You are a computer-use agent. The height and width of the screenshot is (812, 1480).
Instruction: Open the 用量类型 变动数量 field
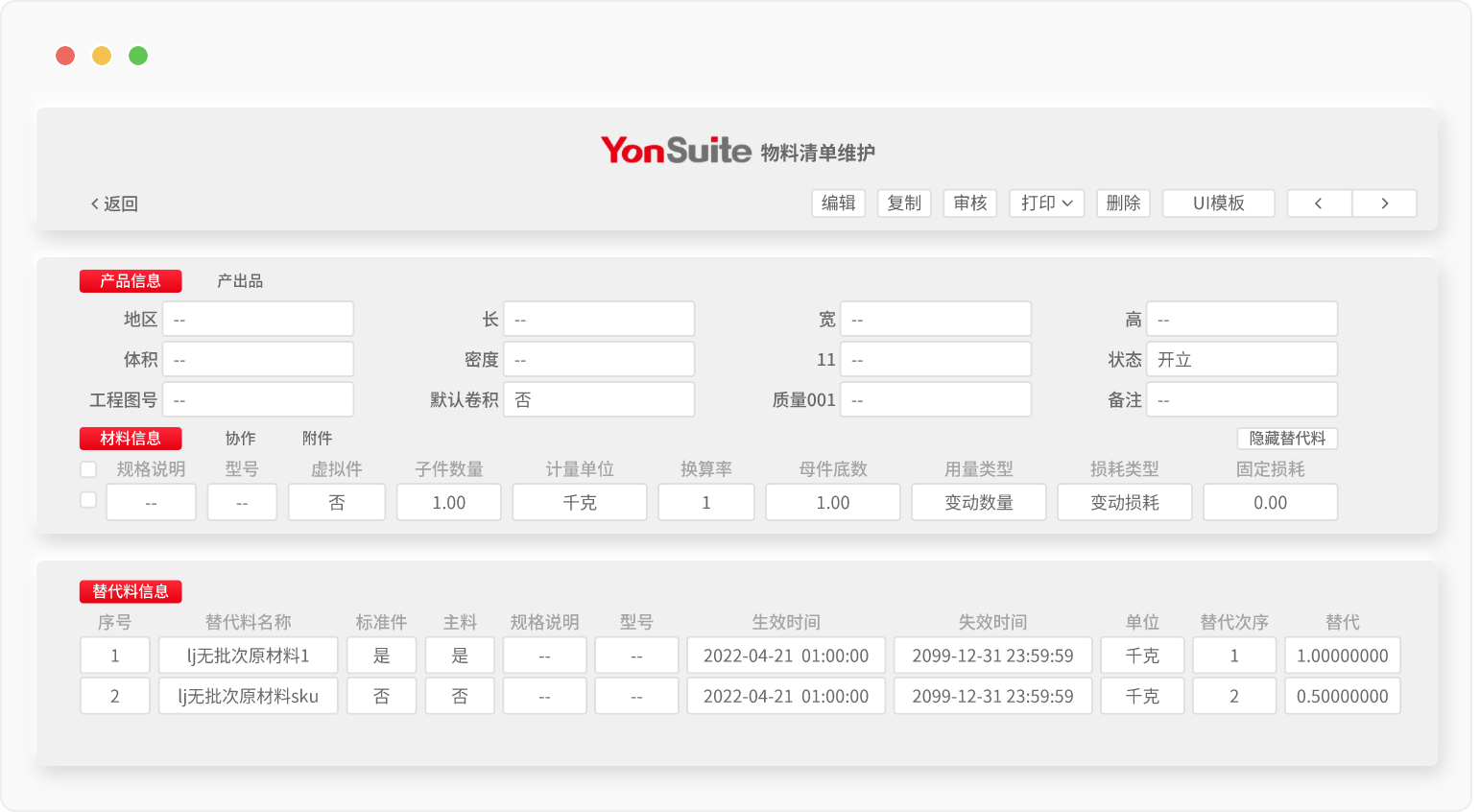click(978, 502)
